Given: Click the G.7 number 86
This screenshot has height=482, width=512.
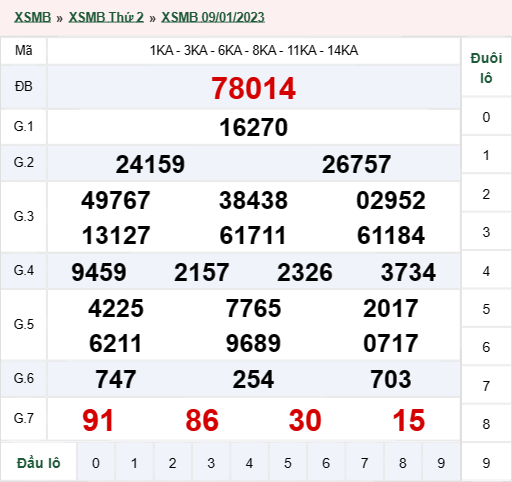Looking at the screenshot, I should click(x=202, y=420).
